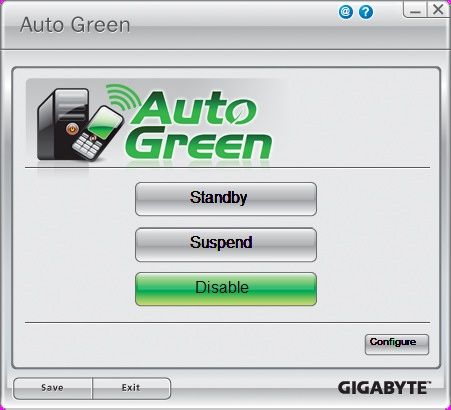Close the Auto Green window with X
This screenshot has width=451, height=410.
coord(438,9)
